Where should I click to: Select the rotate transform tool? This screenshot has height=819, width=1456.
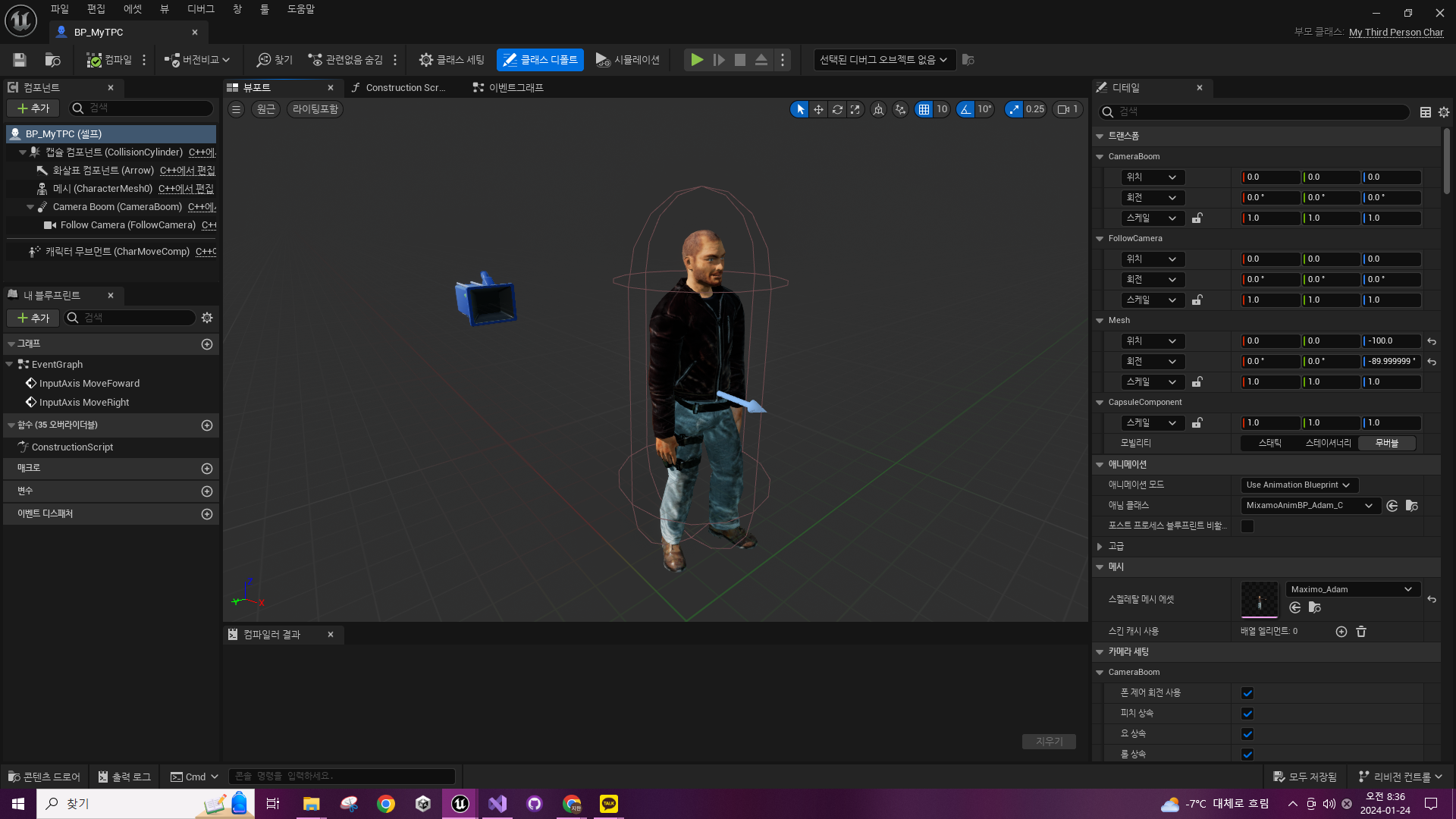coord(837,109)
